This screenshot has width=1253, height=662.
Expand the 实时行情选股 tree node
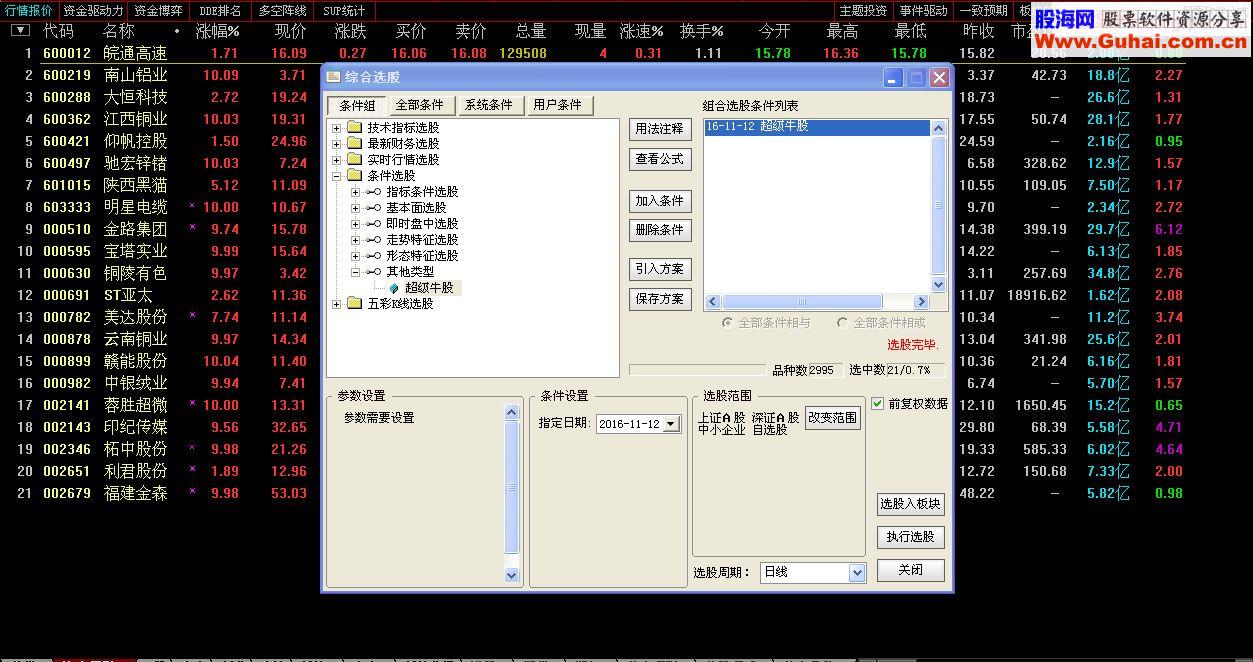(337, 160)
